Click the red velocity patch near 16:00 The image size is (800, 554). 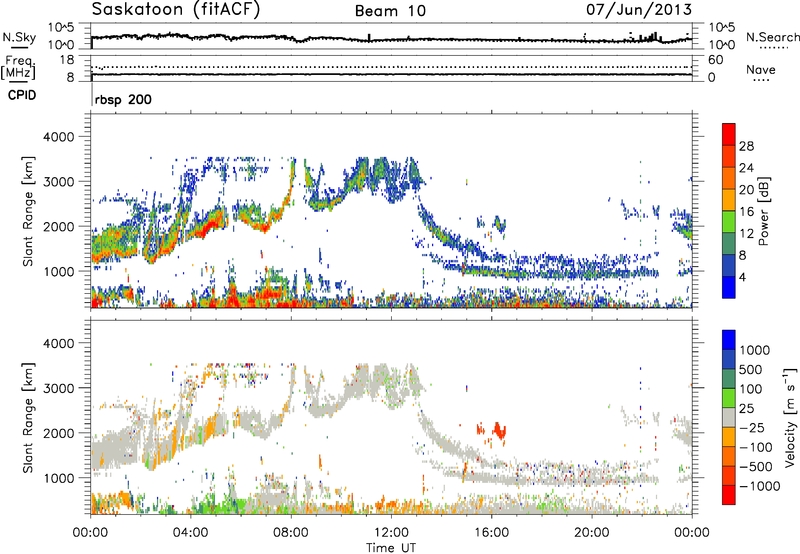click(499, 430)
